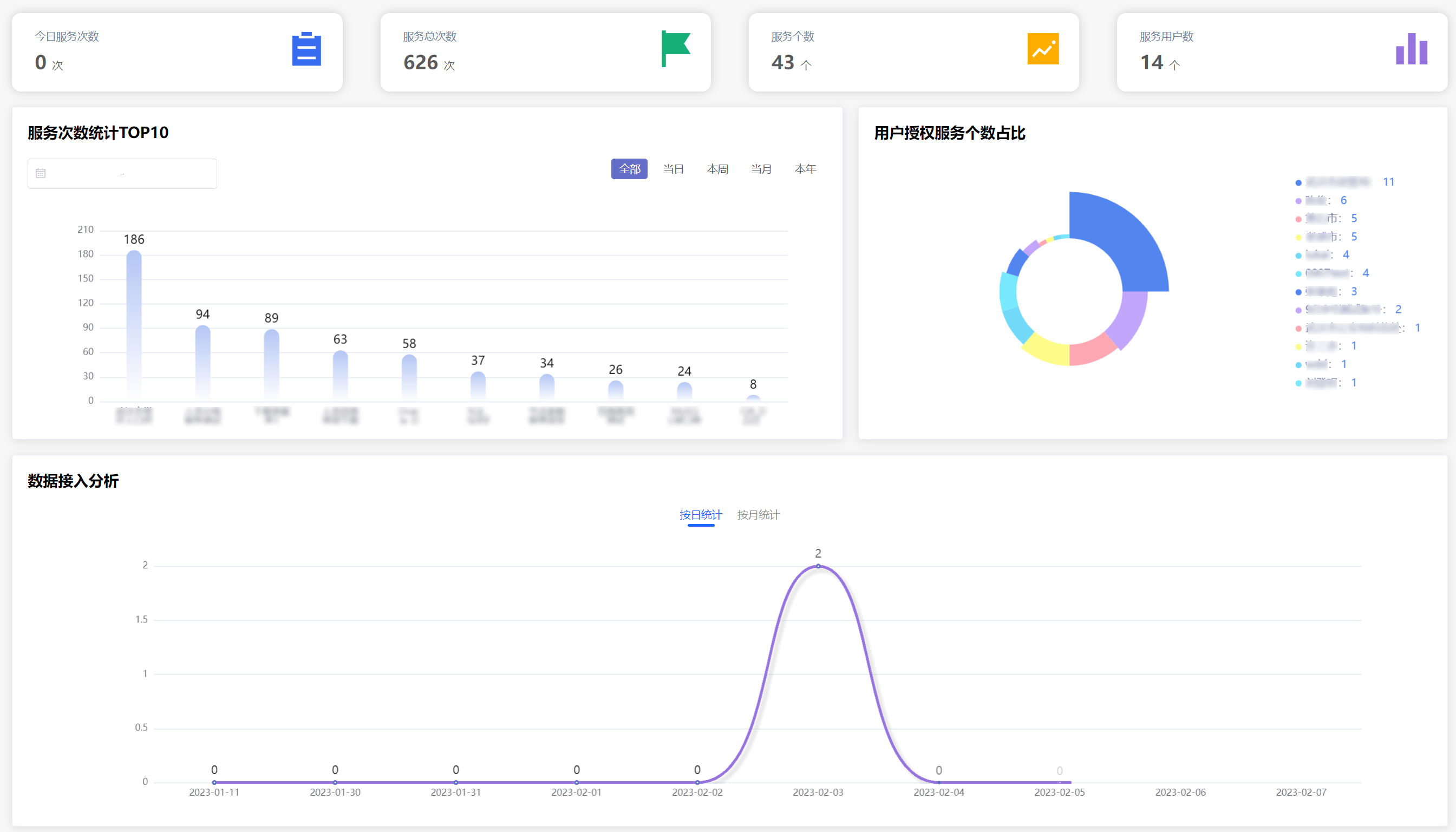Screen dimensions: 1456x832
Task: Click the data point at 2023-01-30
Action: (335, 782)
